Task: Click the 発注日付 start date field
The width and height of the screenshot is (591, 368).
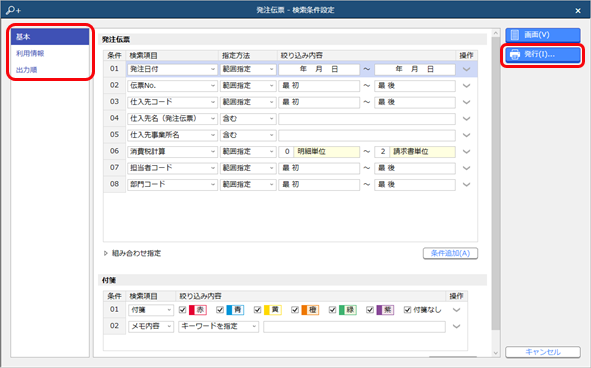Action: 319,69
